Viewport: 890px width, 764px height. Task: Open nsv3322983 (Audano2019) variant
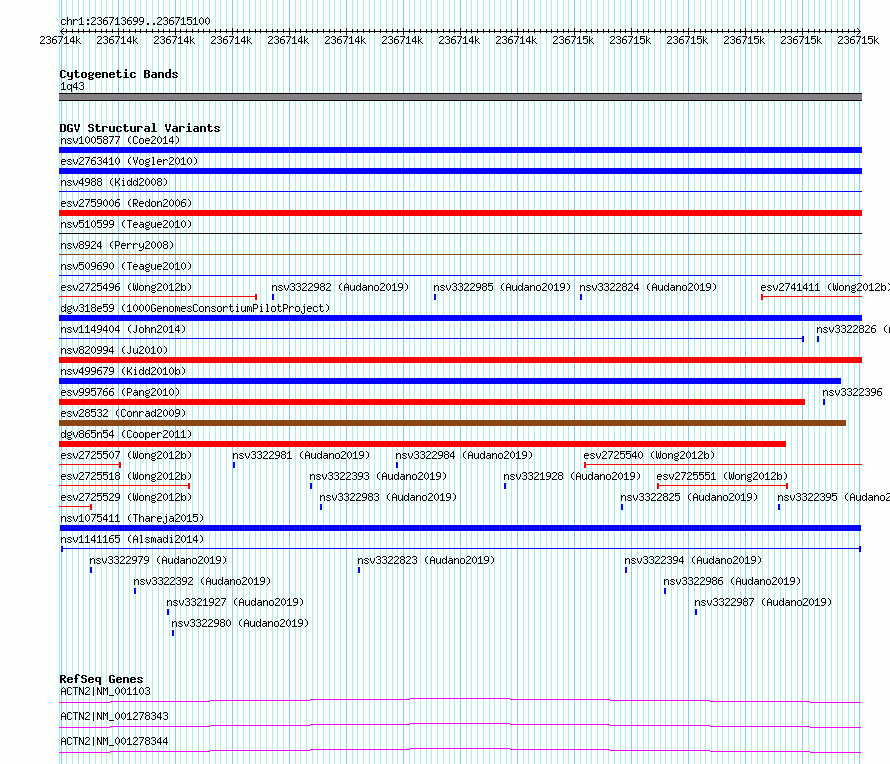pos(388,497)
